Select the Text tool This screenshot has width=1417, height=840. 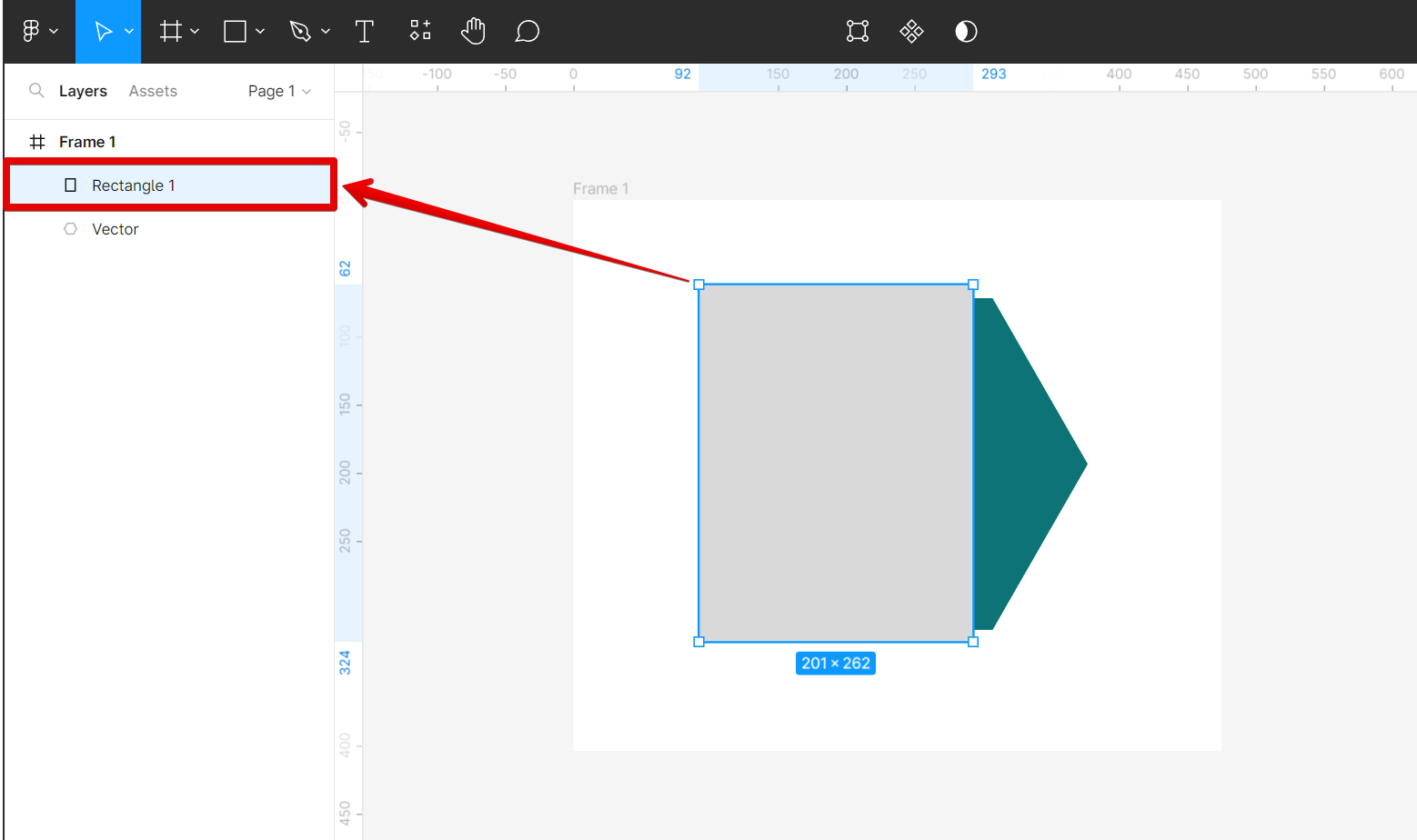[x=365, y=32]
